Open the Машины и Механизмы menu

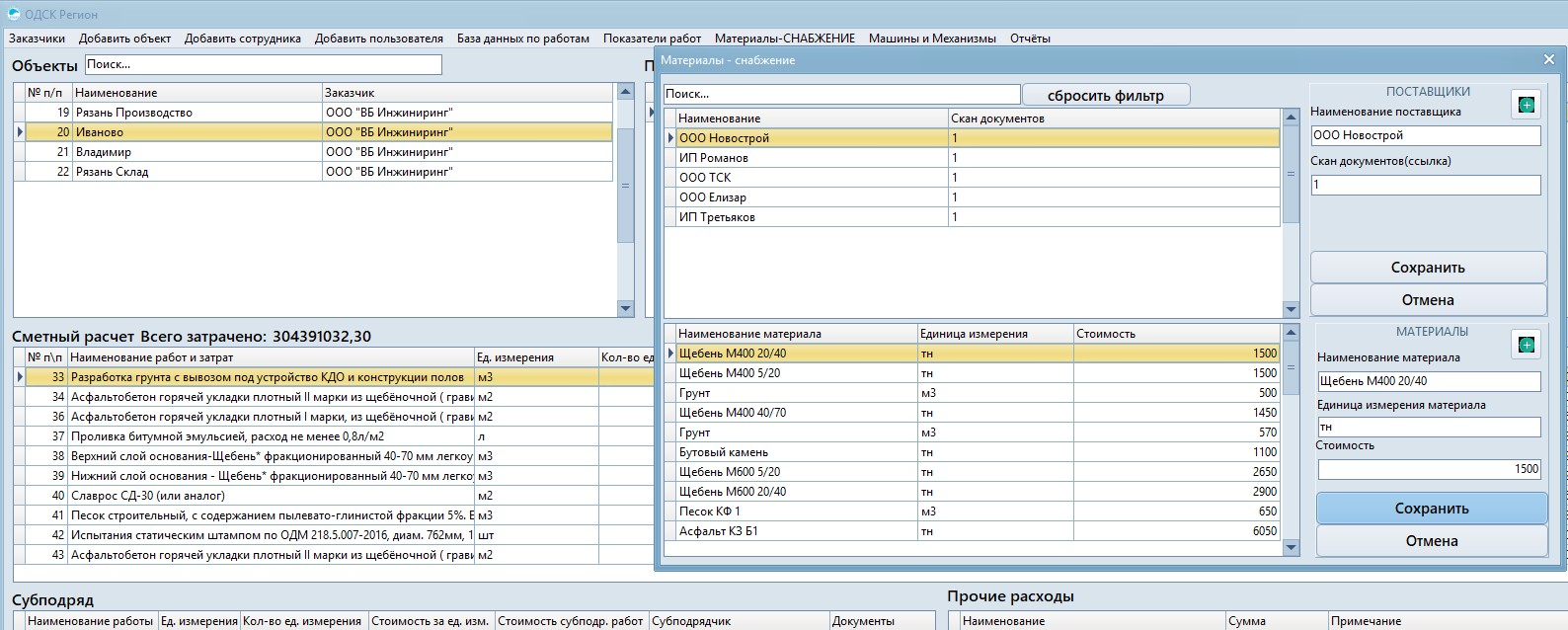pos(932,39)
